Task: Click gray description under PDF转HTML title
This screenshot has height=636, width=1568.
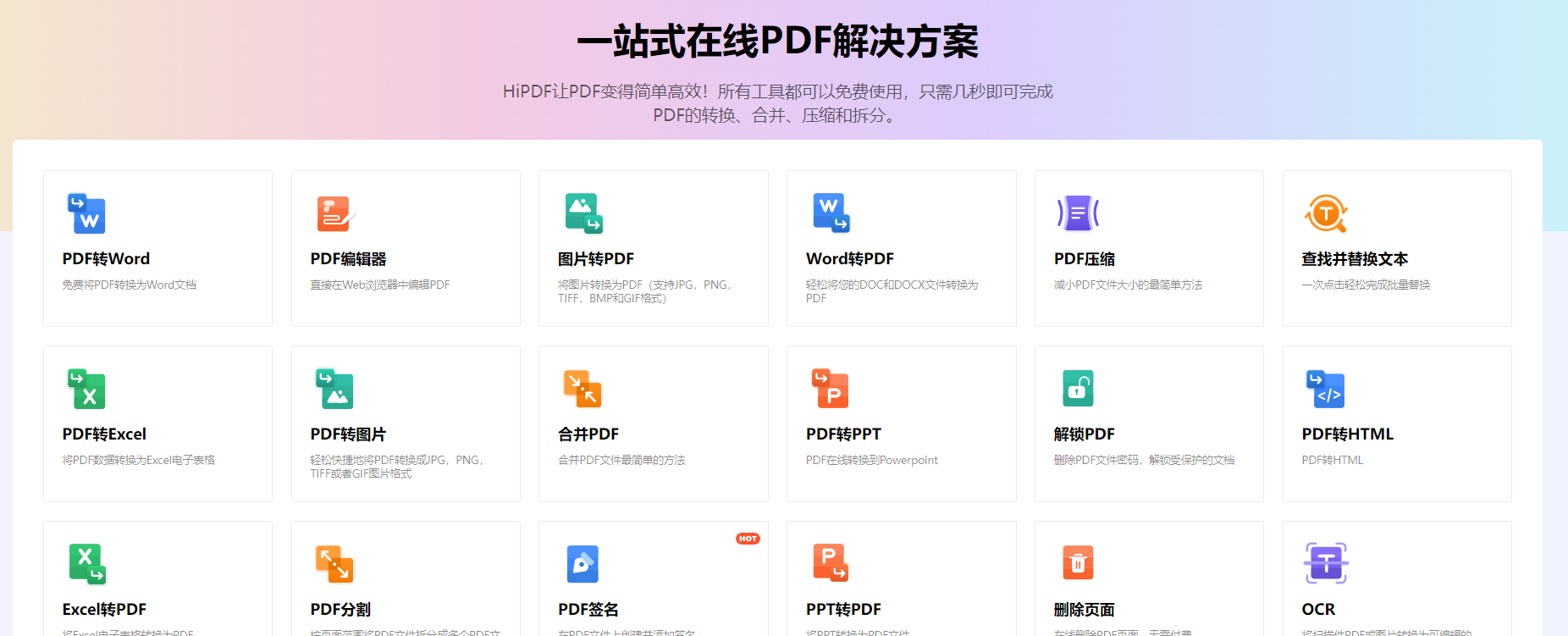Action: [x=1333, y=460]
